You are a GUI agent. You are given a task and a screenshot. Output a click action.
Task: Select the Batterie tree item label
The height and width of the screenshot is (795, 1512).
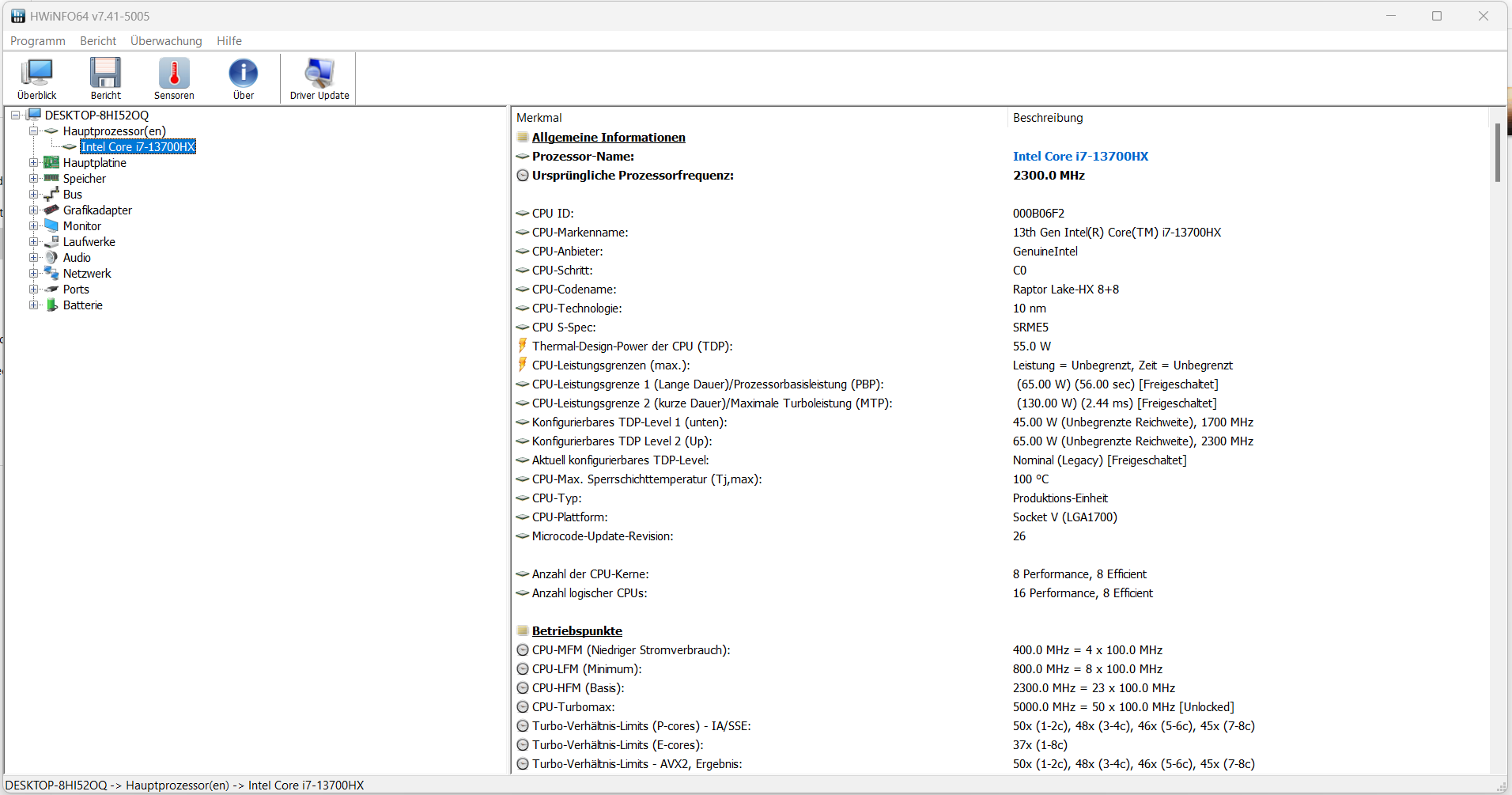click(x=83, y=305)
